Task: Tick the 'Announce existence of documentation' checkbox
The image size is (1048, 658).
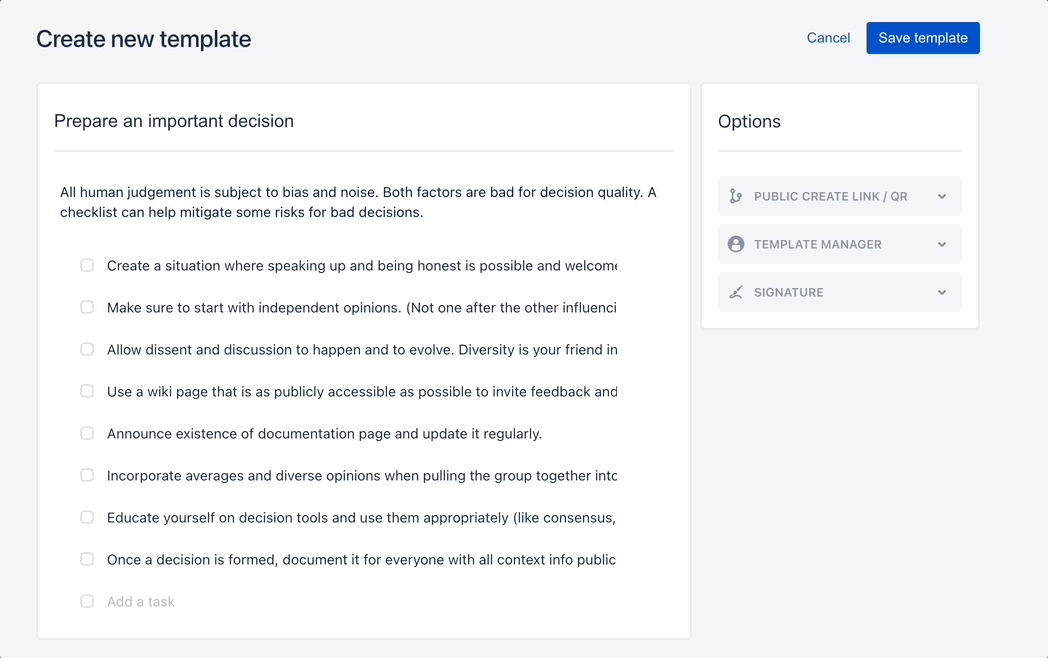Action: (87, 433)
